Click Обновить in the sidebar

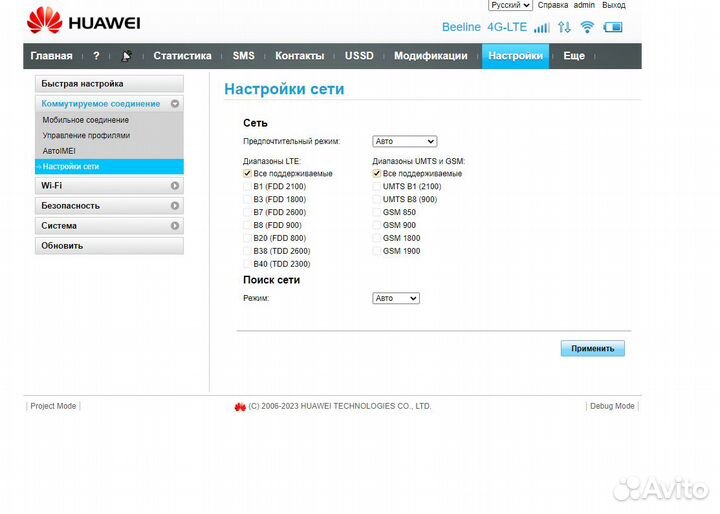(x=109, y=246)
